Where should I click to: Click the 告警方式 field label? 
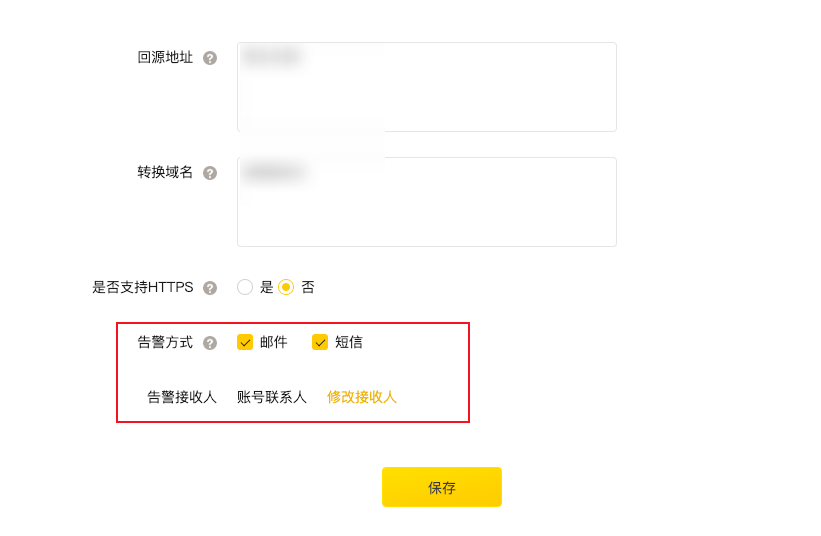click(165, 342)
